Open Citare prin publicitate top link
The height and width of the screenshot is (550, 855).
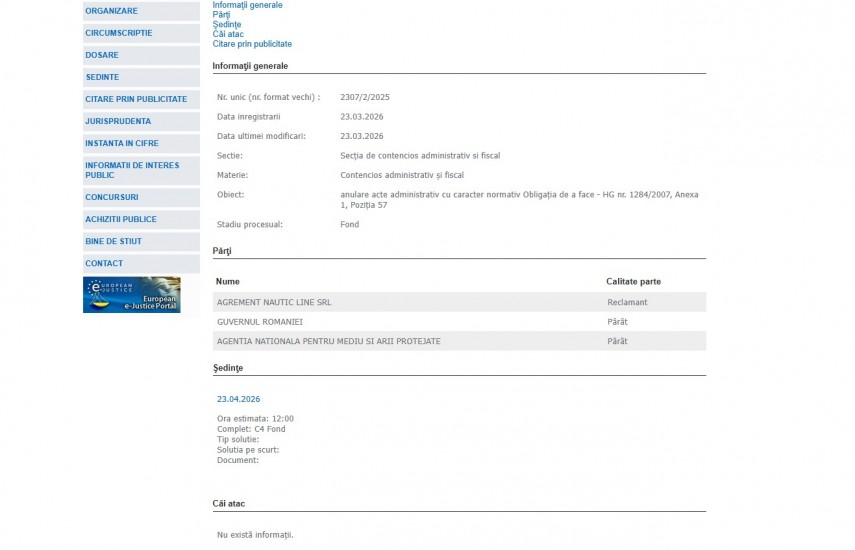point(252,44)
